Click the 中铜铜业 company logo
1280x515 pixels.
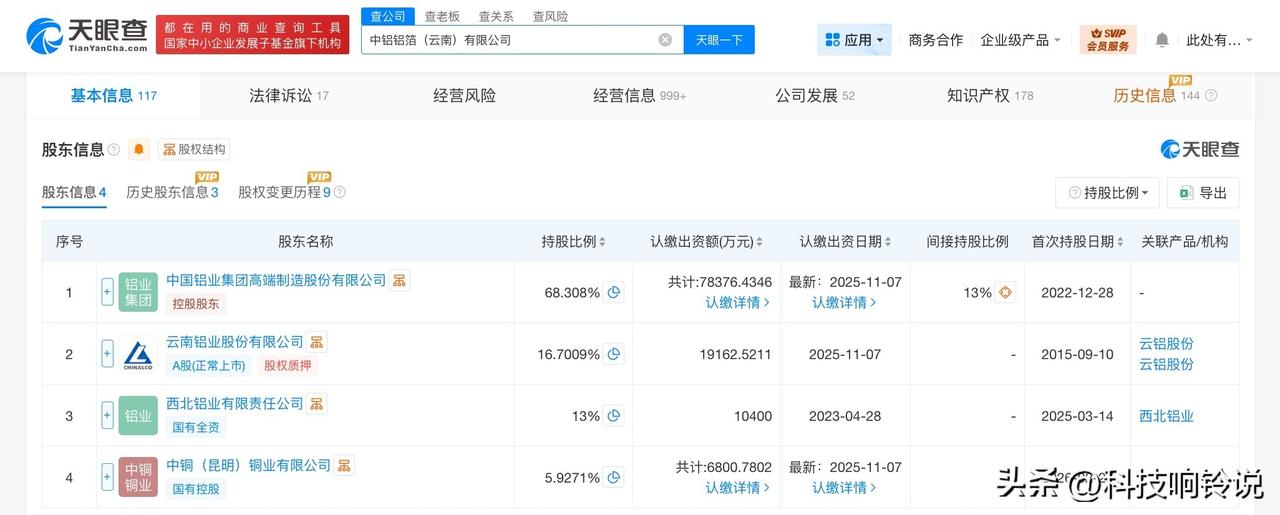pyautogui.click(x=138, y=478)
